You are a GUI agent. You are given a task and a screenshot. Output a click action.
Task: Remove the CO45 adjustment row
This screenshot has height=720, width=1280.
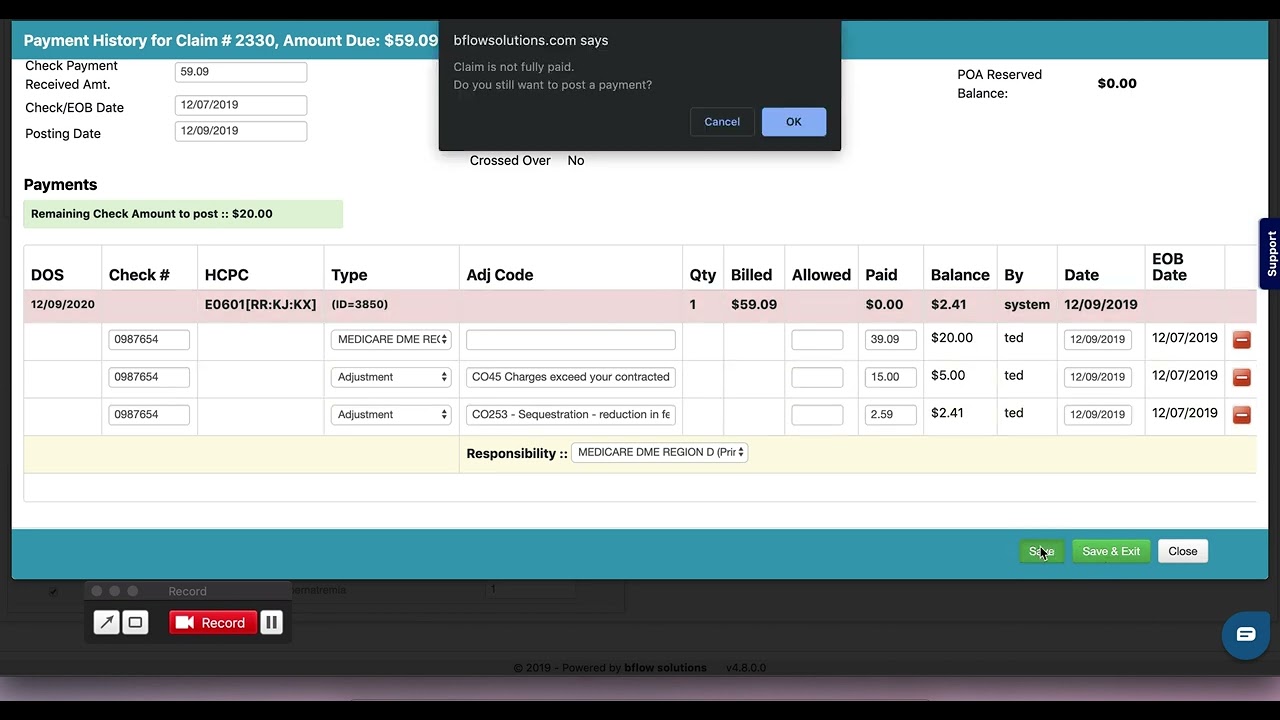click(x=1242, y=377)
